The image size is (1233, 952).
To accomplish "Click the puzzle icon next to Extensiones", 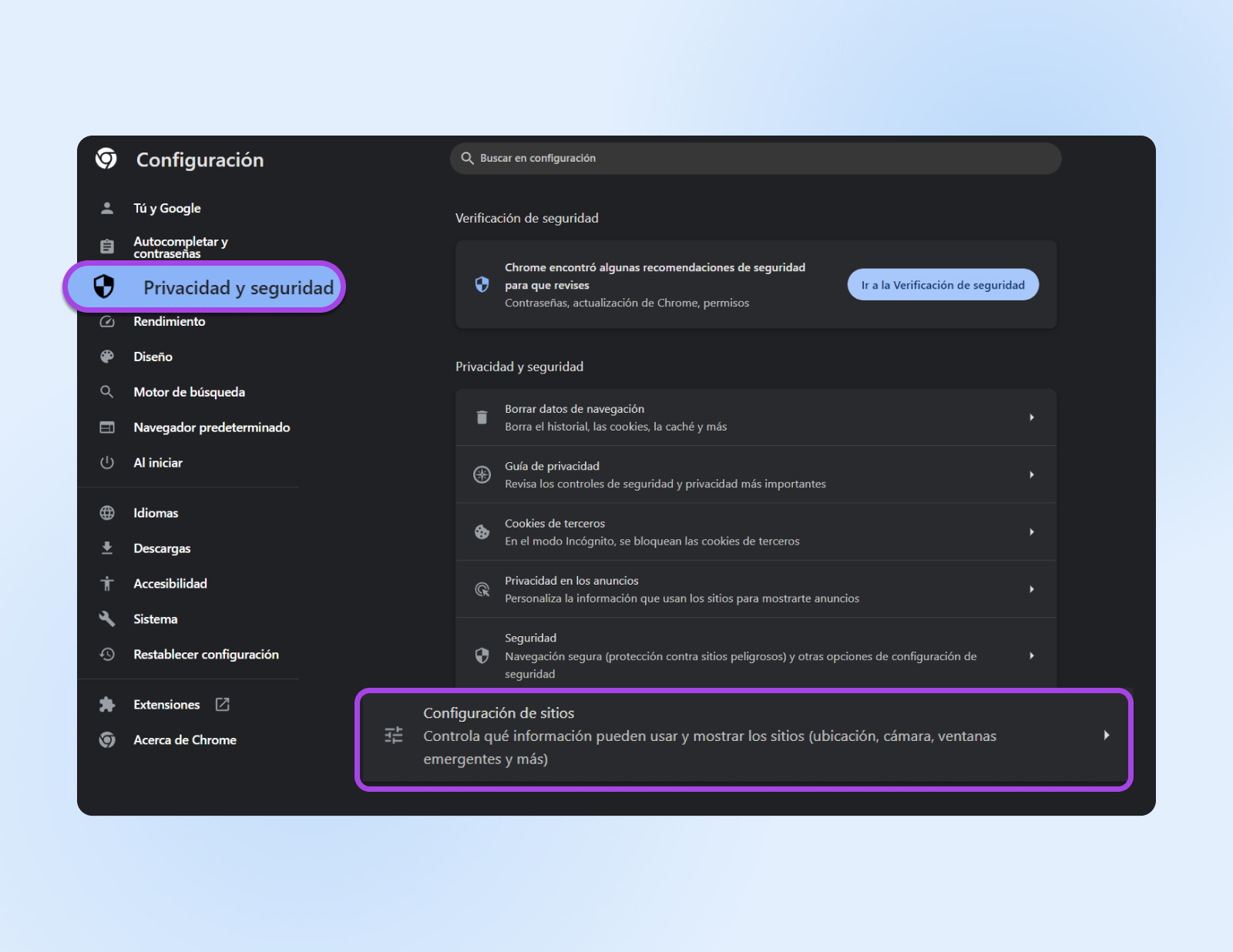I will coord(107,705).
